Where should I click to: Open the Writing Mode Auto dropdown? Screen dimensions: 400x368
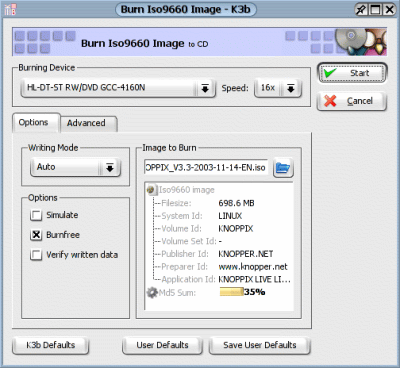tap(75, 167)
